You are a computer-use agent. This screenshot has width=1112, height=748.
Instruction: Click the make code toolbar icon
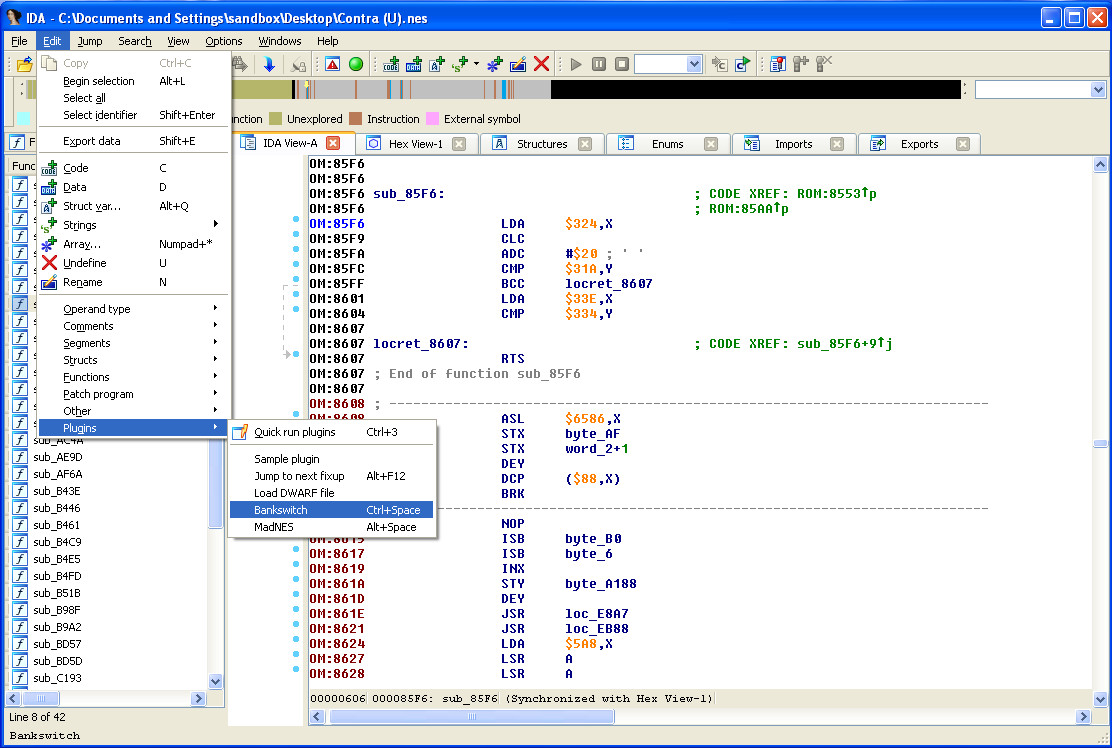[x=391, y=64]
